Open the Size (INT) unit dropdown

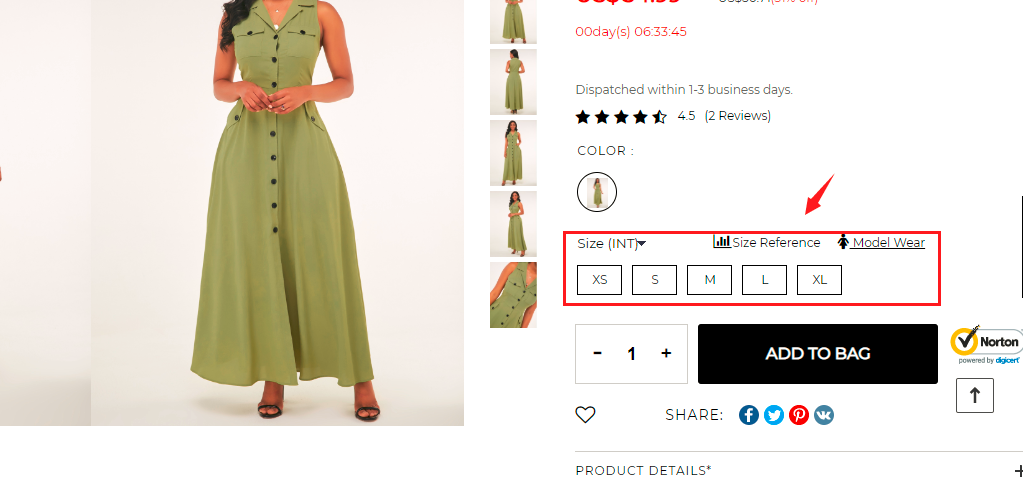pyautogui.click(x=612, y=243)
